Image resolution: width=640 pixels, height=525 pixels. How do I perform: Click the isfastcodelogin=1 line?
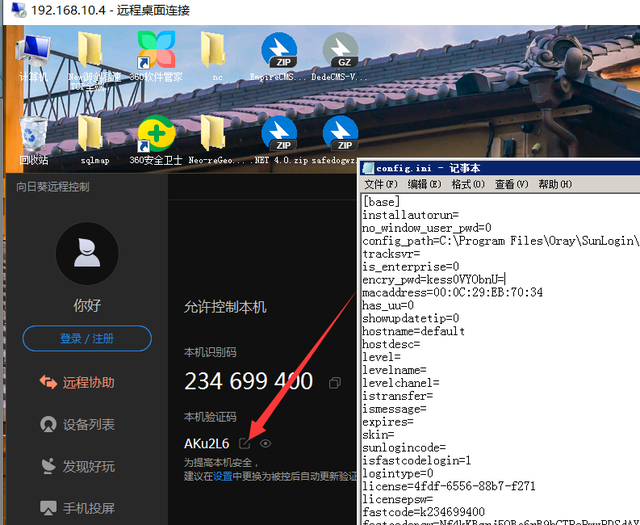(417, 460)
